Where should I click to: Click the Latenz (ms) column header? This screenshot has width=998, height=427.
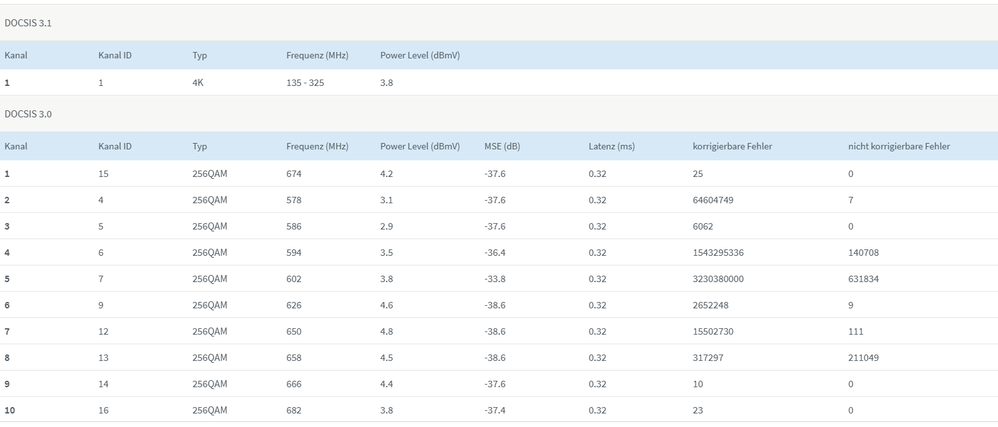coord(611,147)
